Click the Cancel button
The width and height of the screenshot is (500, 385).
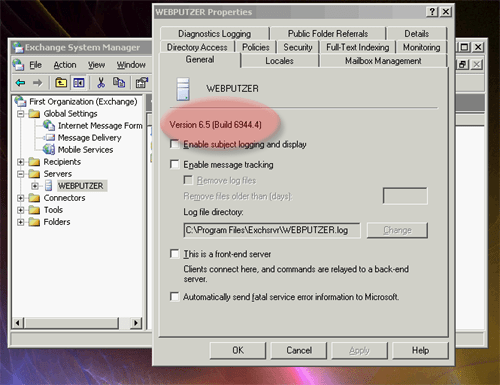click(x=299, y=350)
